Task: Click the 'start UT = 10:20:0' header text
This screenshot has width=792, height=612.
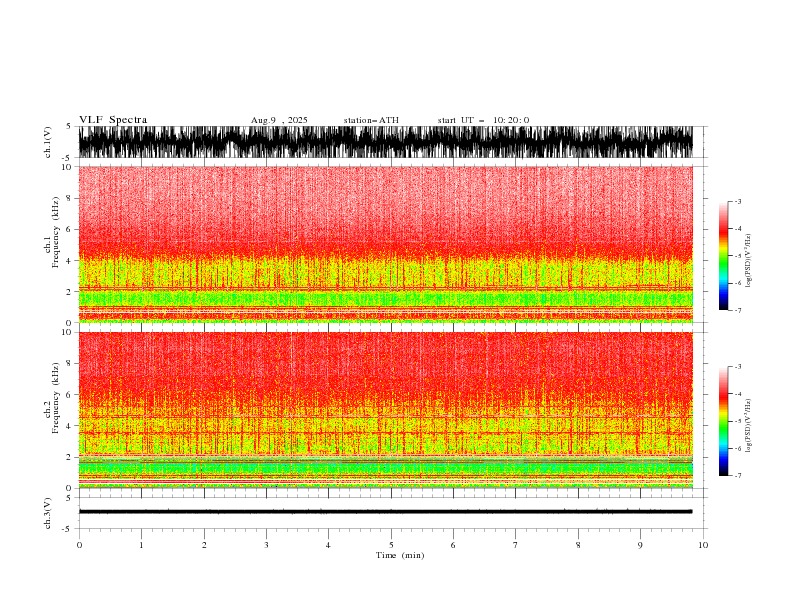Action: coord(483,120)
